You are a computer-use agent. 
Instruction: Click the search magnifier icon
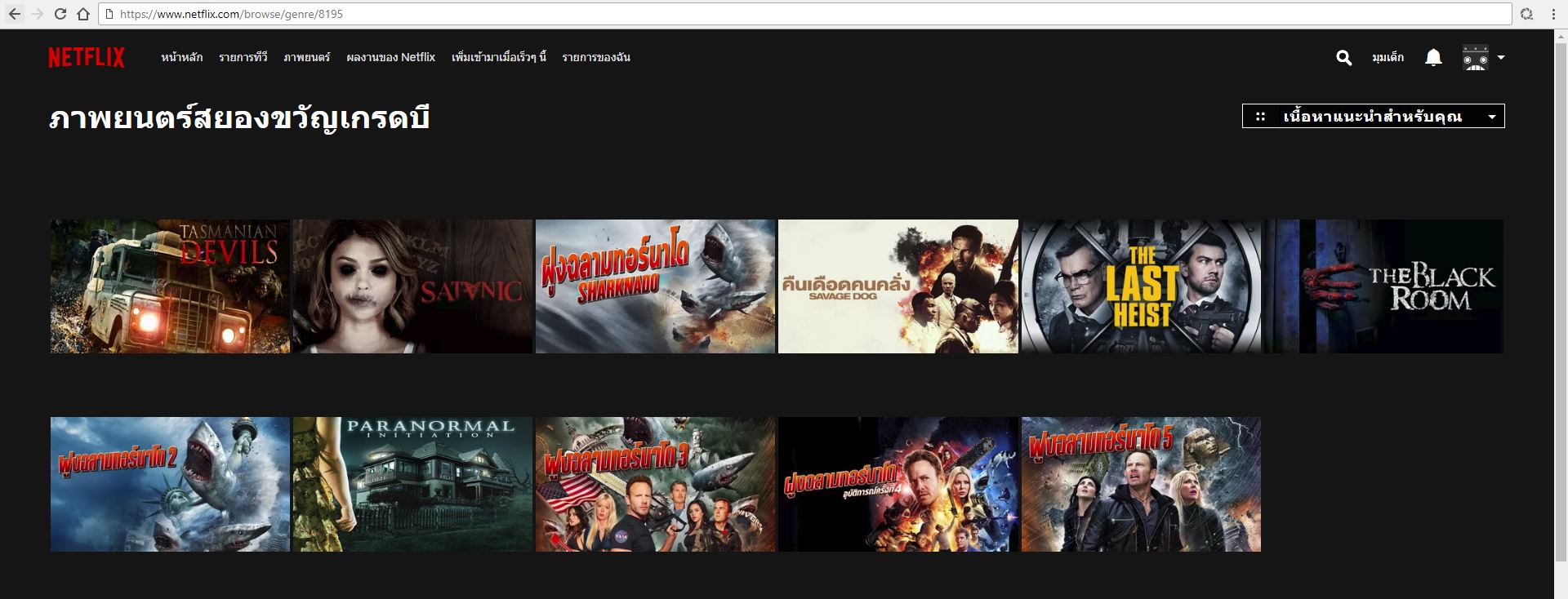click(1343, 58)
